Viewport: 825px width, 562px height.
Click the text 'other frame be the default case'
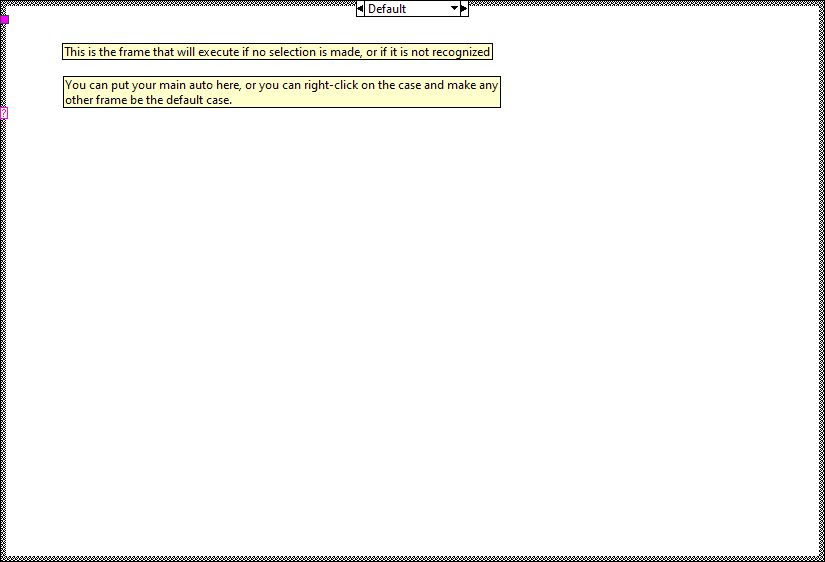tap(148, 100)
